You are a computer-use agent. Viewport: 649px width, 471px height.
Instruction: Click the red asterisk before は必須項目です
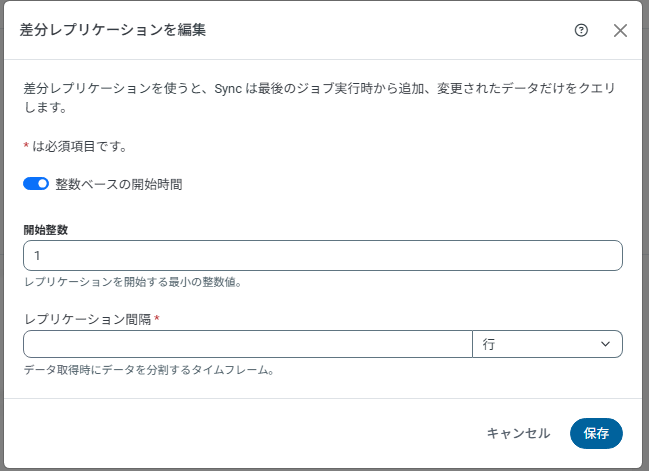[x=26, y=145]
